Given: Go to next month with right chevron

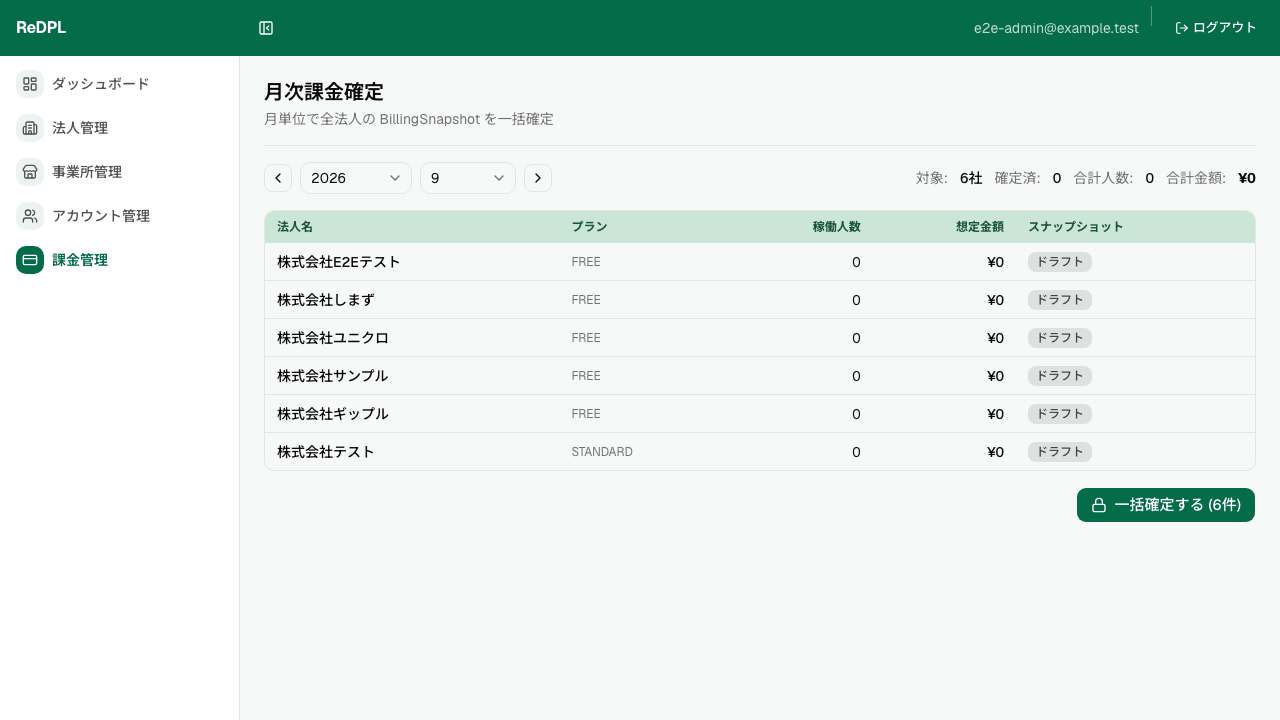Looking at the screenshot, I should point(538,178).
